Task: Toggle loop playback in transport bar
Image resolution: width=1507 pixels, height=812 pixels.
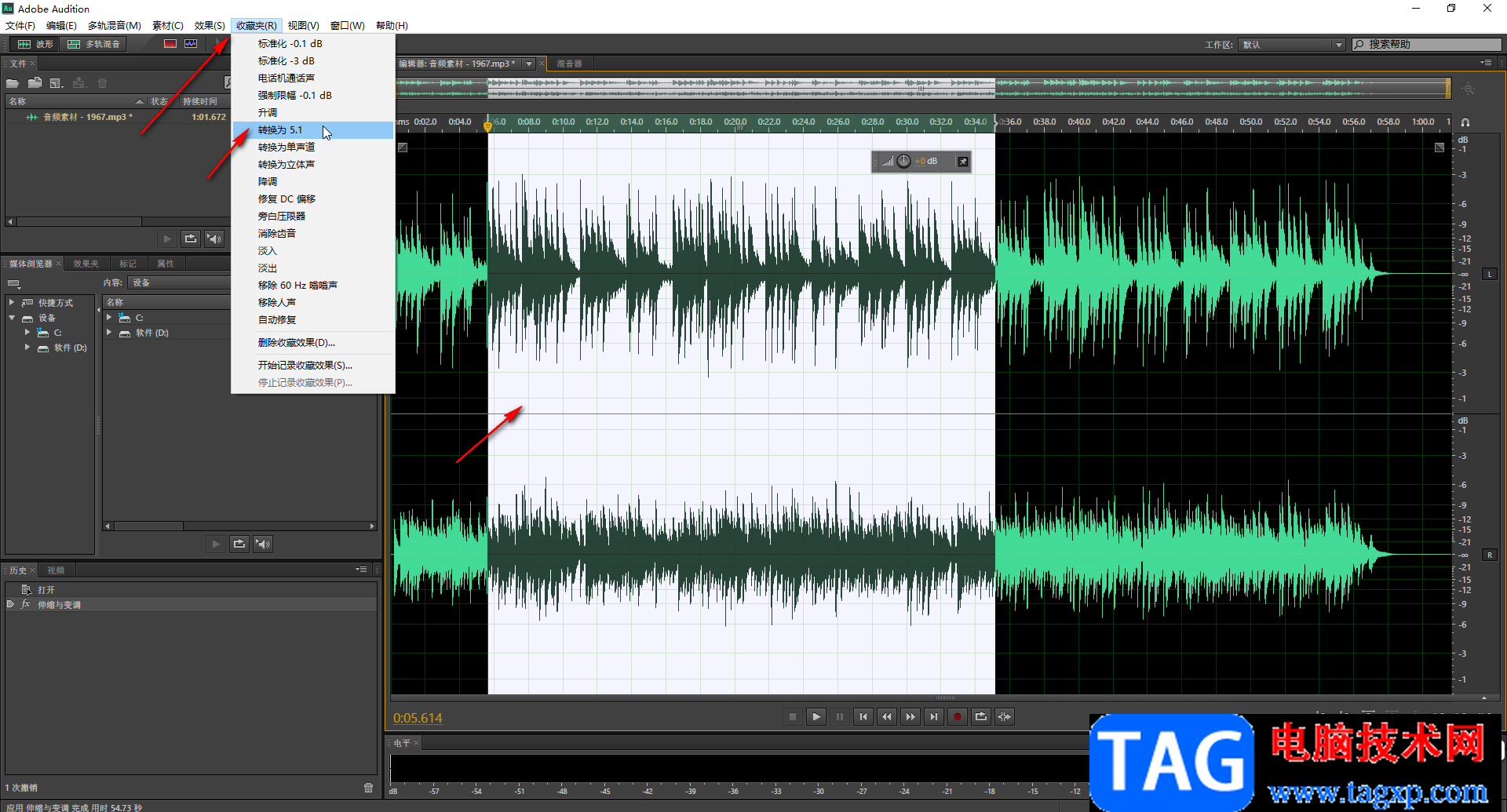Action: click(981, 716)
